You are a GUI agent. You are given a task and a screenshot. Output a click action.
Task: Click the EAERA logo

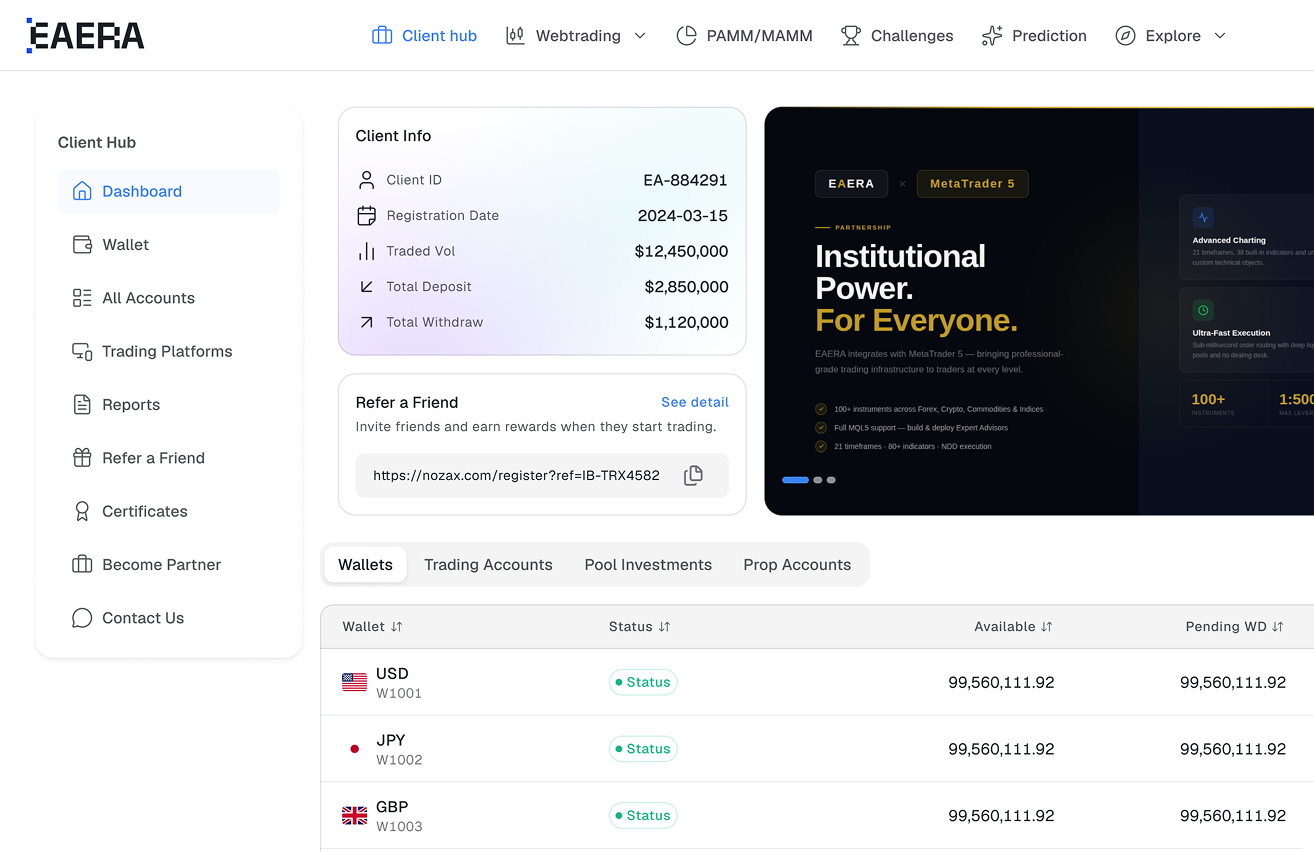click(x=85, y=35)
